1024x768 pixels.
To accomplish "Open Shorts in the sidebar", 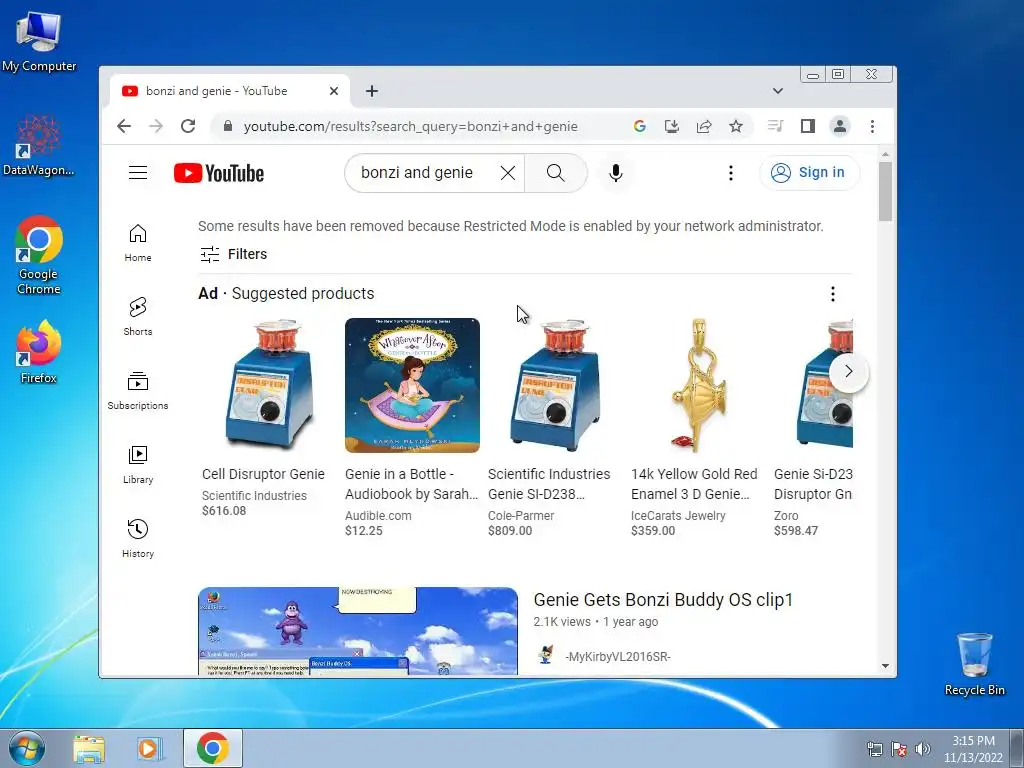I will tap(138, 317).
